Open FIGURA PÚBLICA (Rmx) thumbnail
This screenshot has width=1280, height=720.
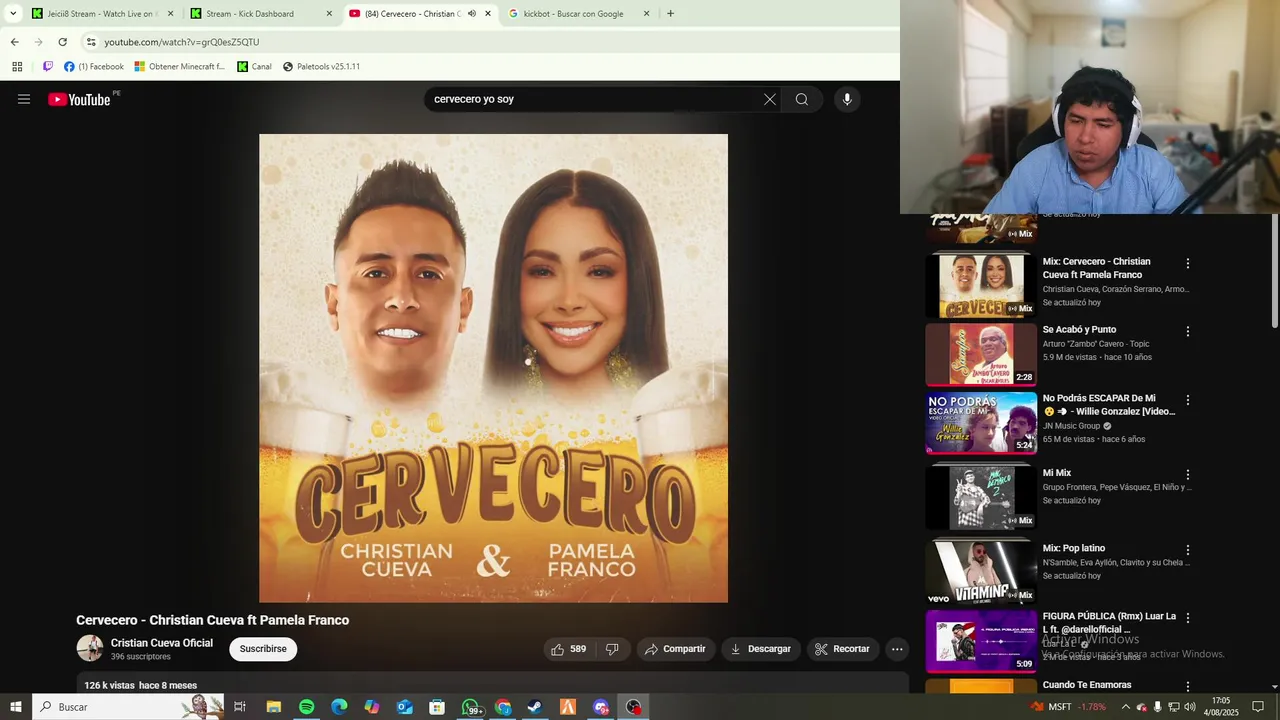[981, 640]
